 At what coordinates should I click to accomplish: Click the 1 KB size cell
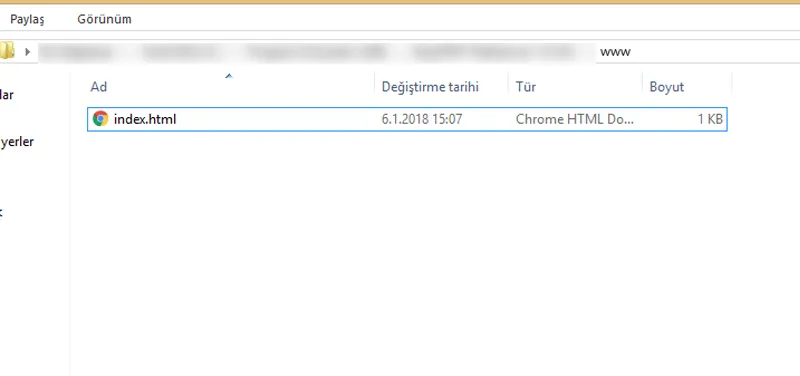pos(710,119)
